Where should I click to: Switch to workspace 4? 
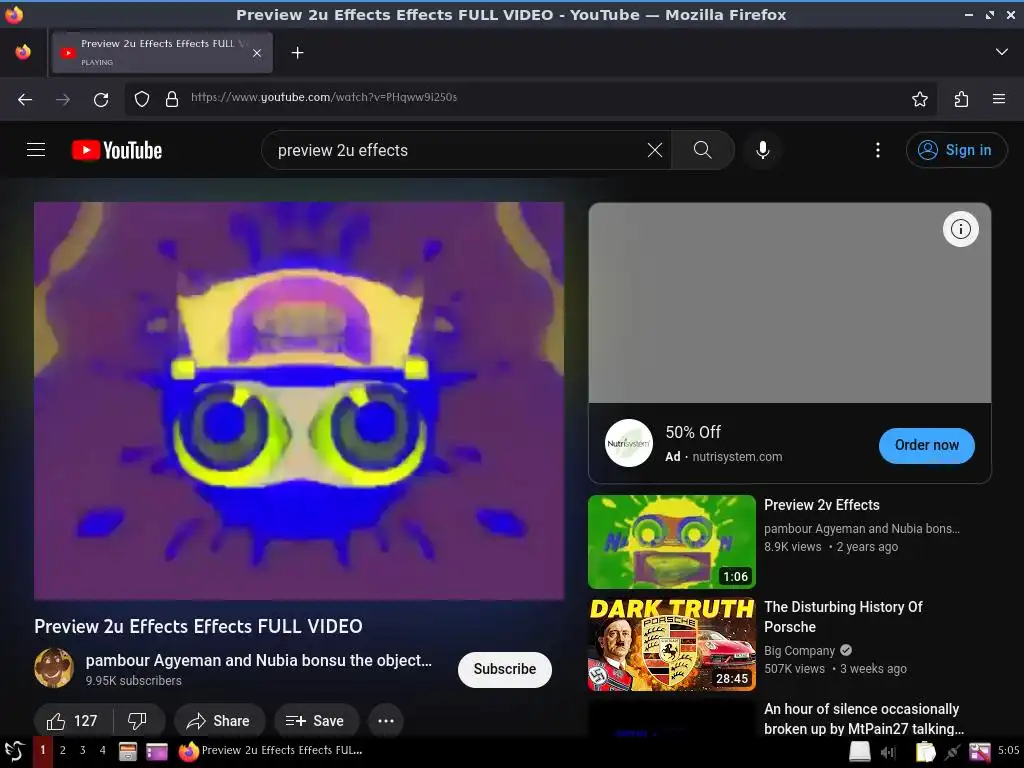click(102, 750)
